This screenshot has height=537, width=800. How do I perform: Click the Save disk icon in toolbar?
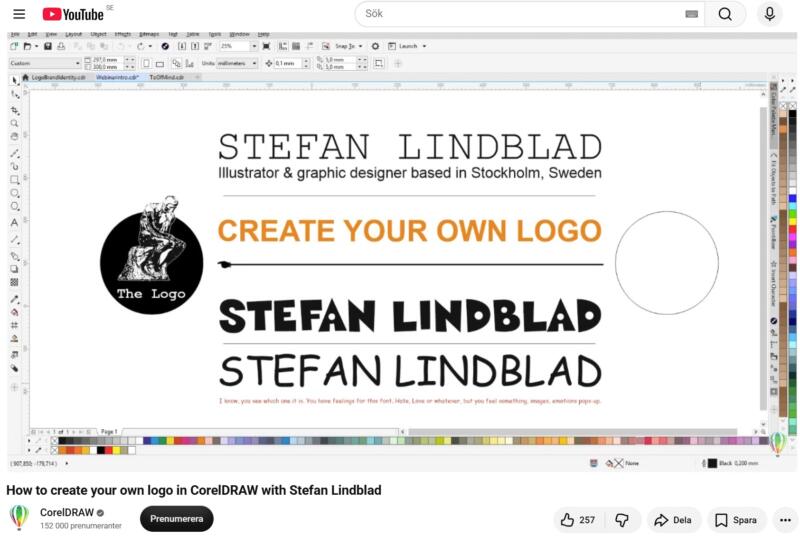click(47, 46)
